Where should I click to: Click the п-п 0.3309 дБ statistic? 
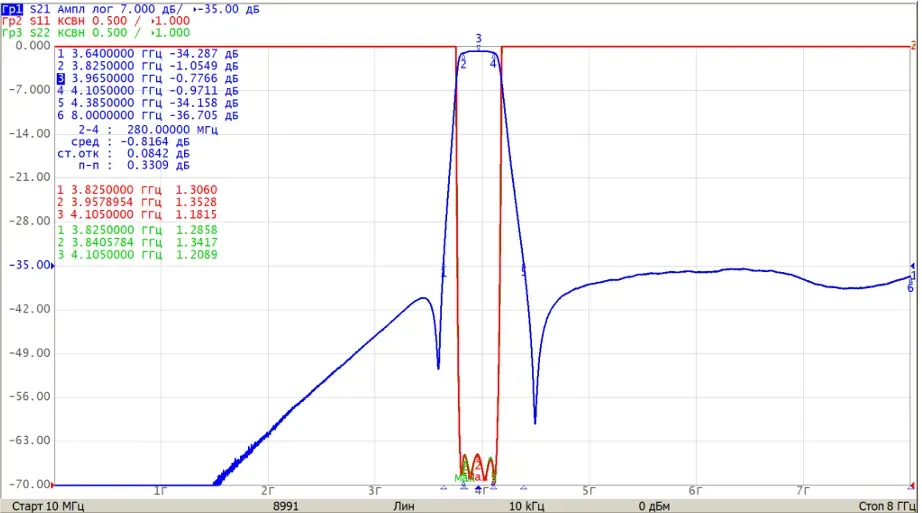pyautogui.click(x=133, y=165)
